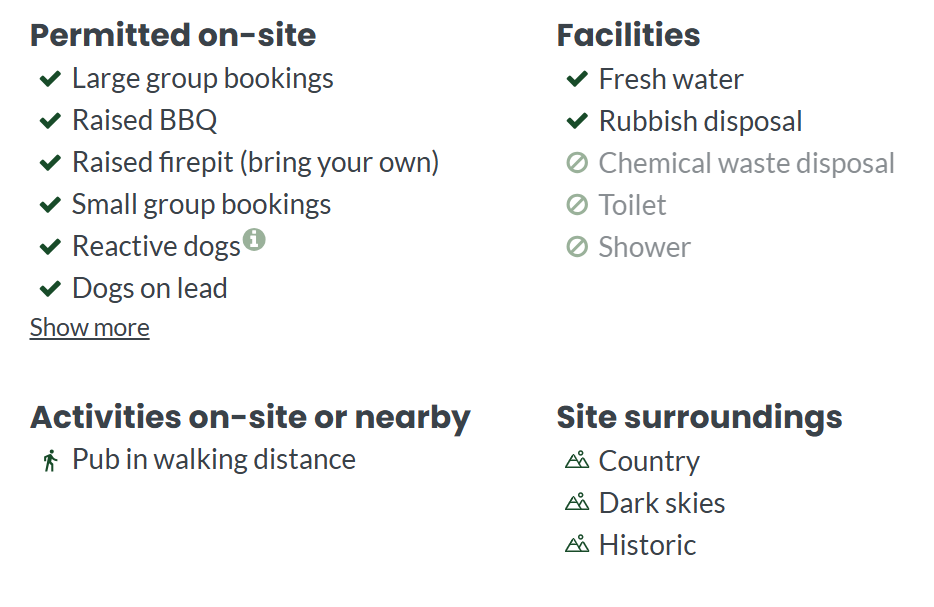The width and height of the screenshot is (934, 607).
Task: Click the mountain icon next to Dark skies
Action: click(577, 503)
